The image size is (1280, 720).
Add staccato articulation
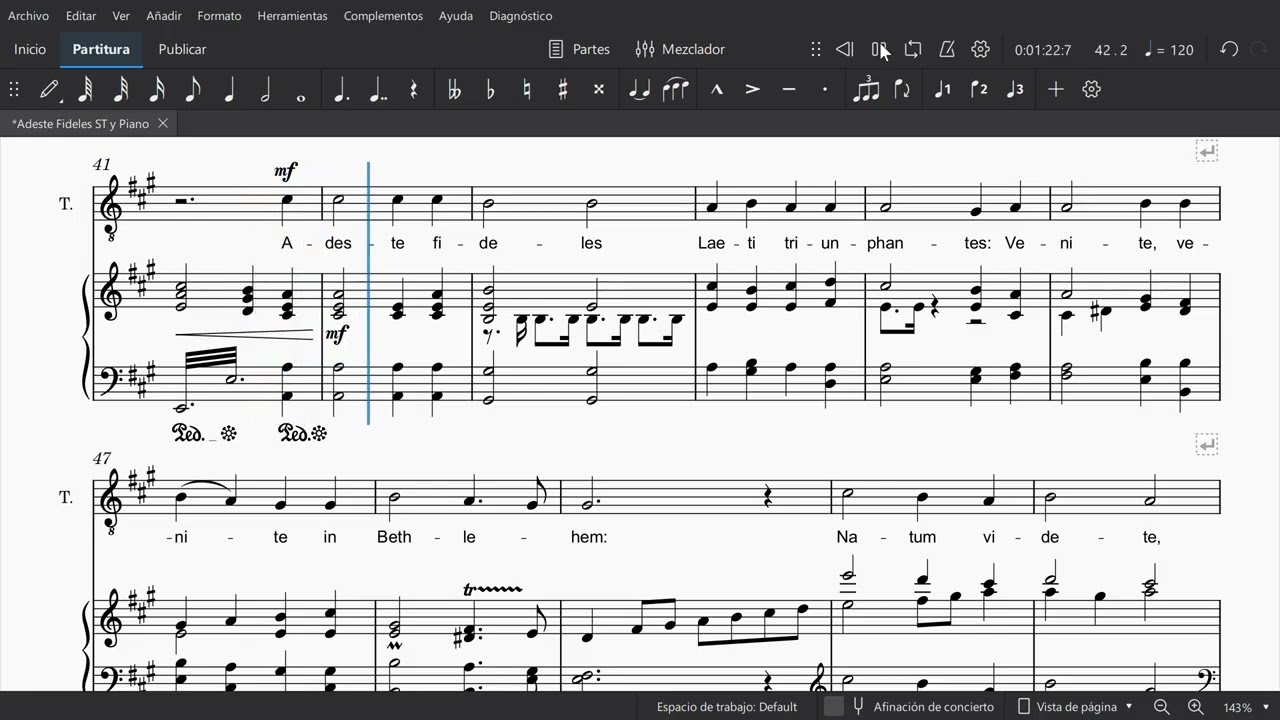pos(824,89)
